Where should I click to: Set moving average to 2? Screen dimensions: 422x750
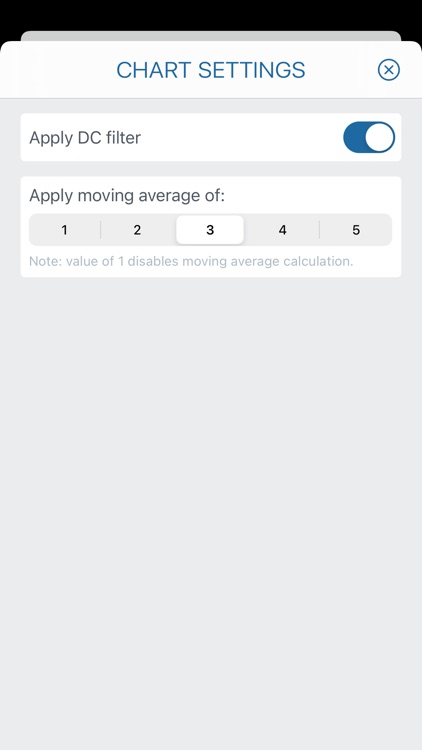[x=137, y=230]
